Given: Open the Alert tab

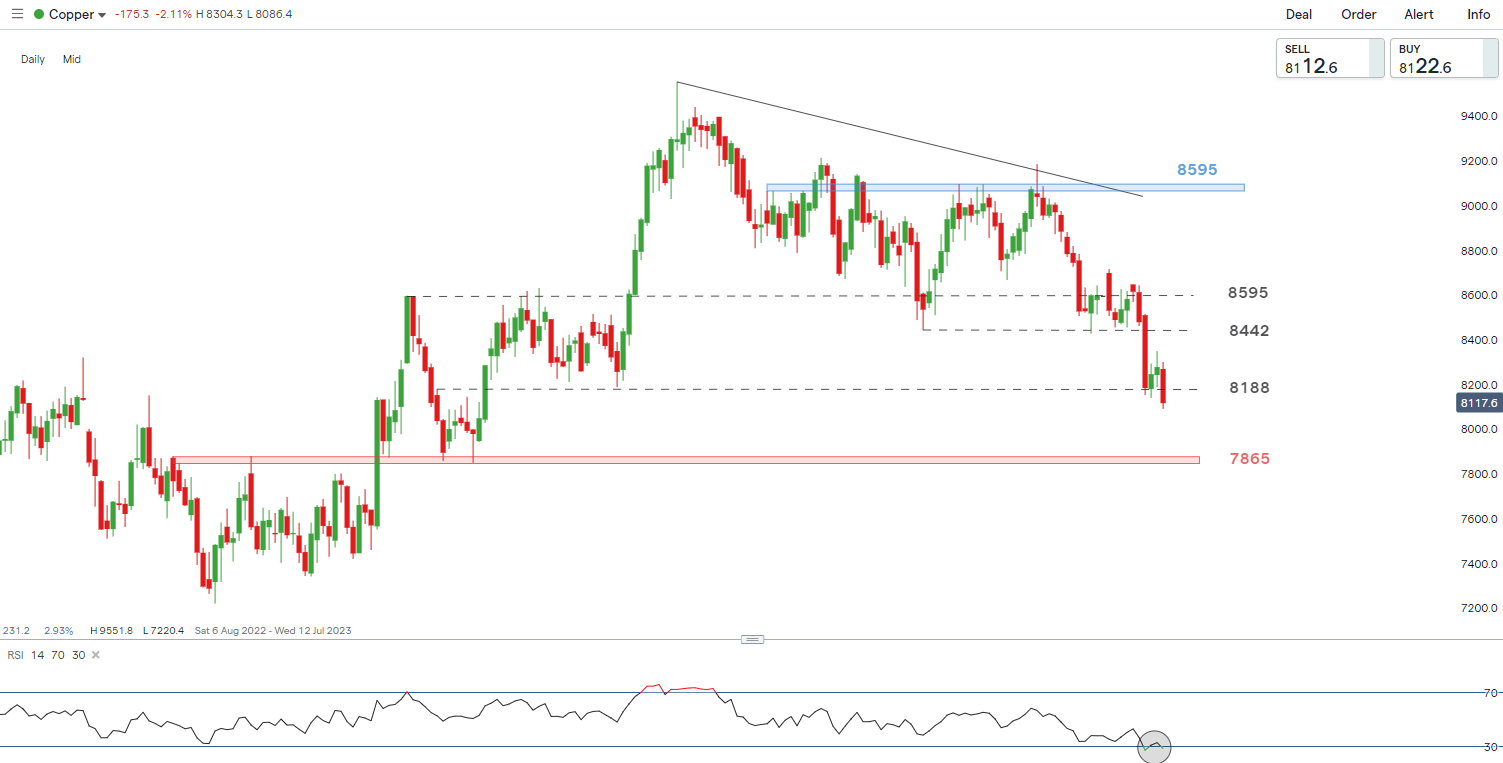Looking at the screenshot, I should 1419,14.
